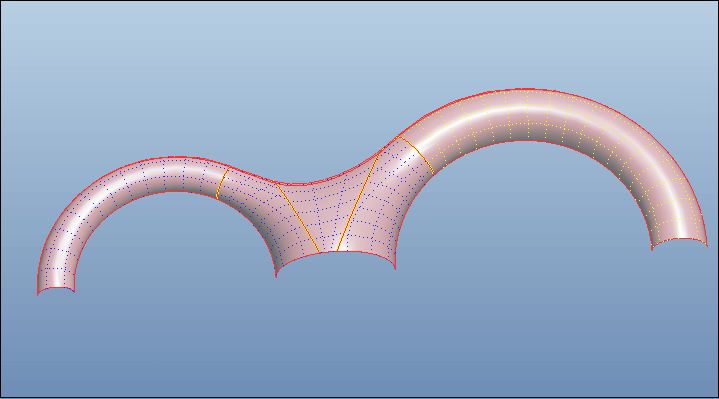The width and height of the screenshot is (719, 399).
Task: Pick the leftmost orange seam curve
Action: click(x=222, y=183)
